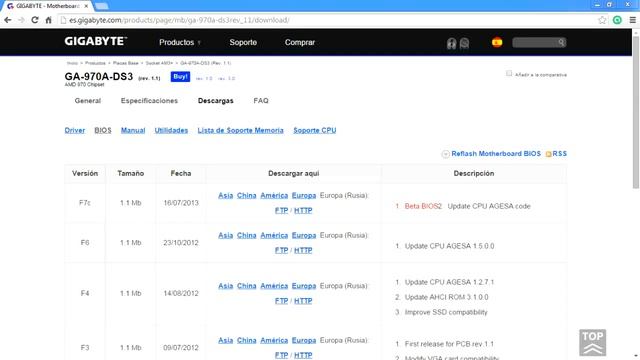Open the chat icon in the header
Image resolution: width=640 pixels, height=360 pixels.
464,43
